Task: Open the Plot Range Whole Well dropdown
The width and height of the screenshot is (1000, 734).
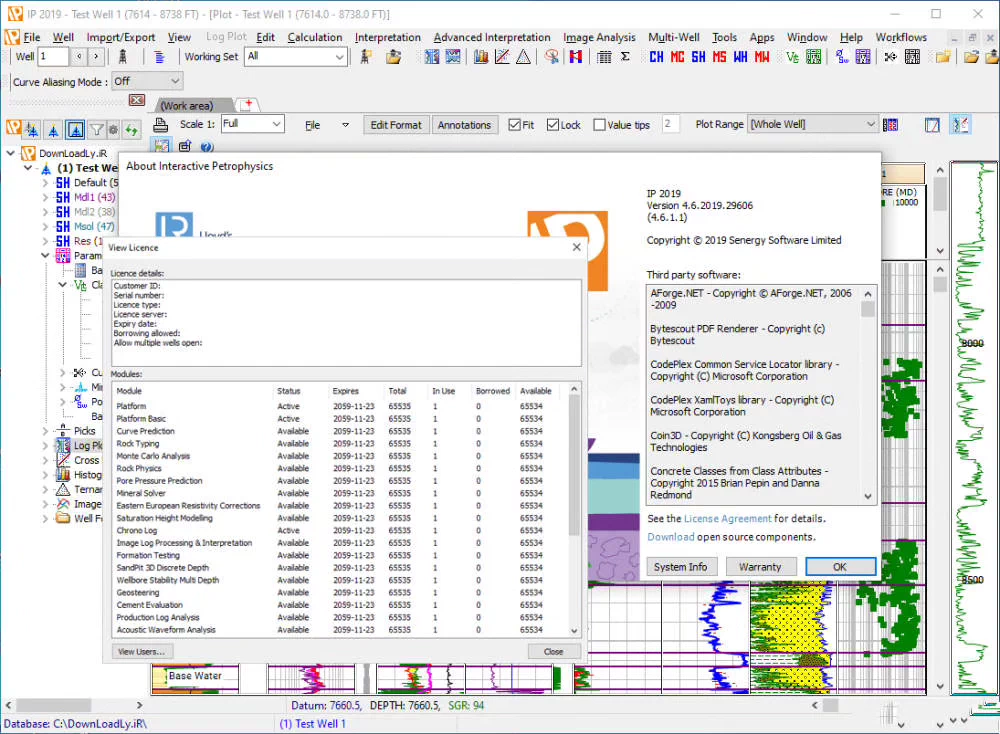Action: (x=812, y=124)
